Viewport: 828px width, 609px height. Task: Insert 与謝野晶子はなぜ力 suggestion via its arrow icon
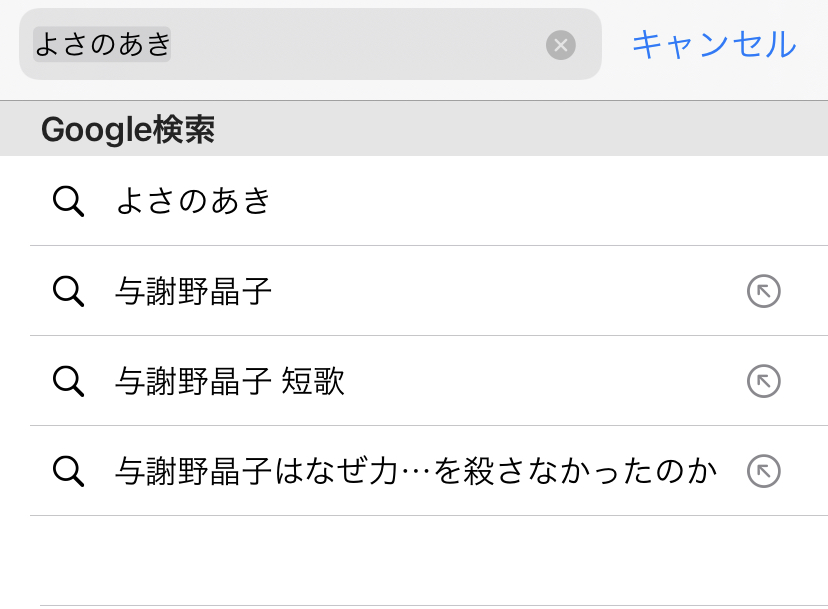coord(763,471)
